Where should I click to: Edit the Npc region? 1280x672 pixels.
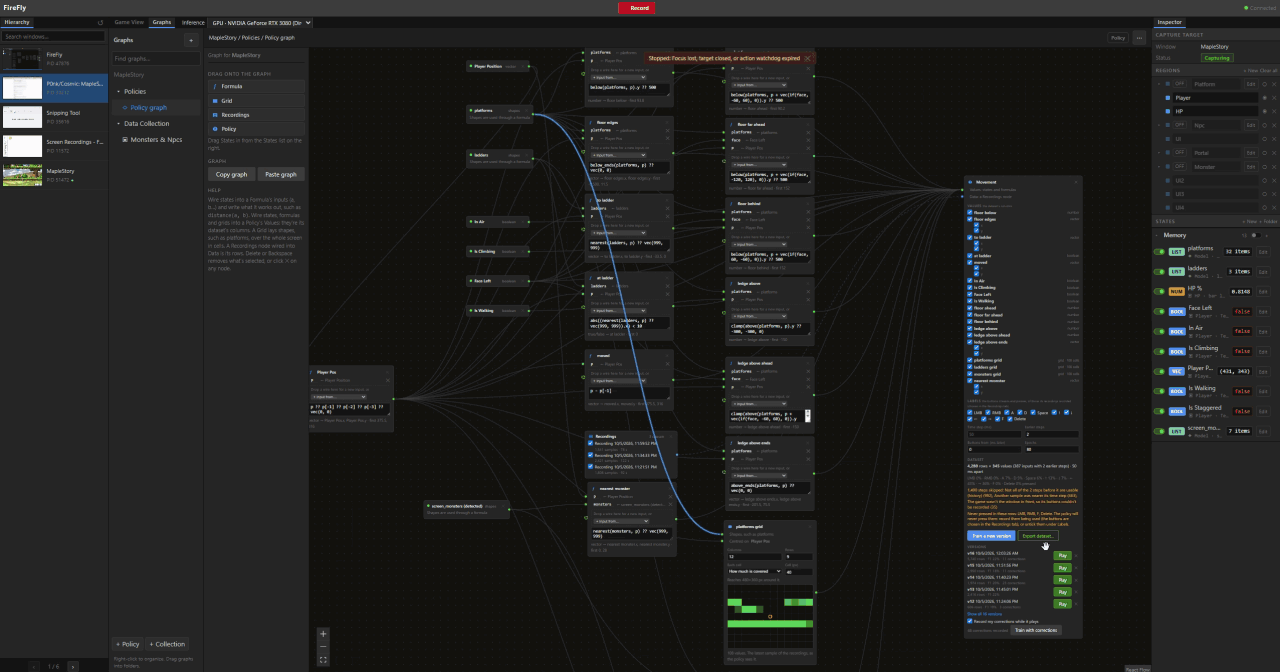click(1251, 125)
